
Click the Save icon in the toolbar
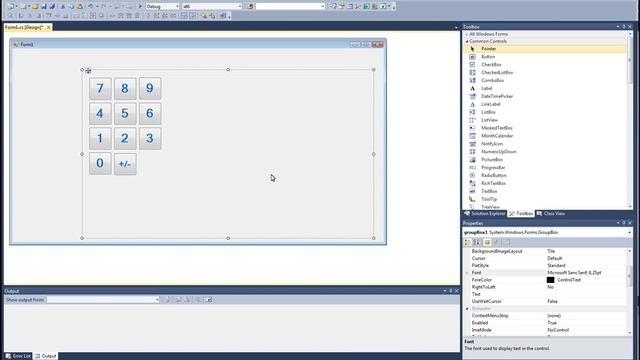(44, 6)
